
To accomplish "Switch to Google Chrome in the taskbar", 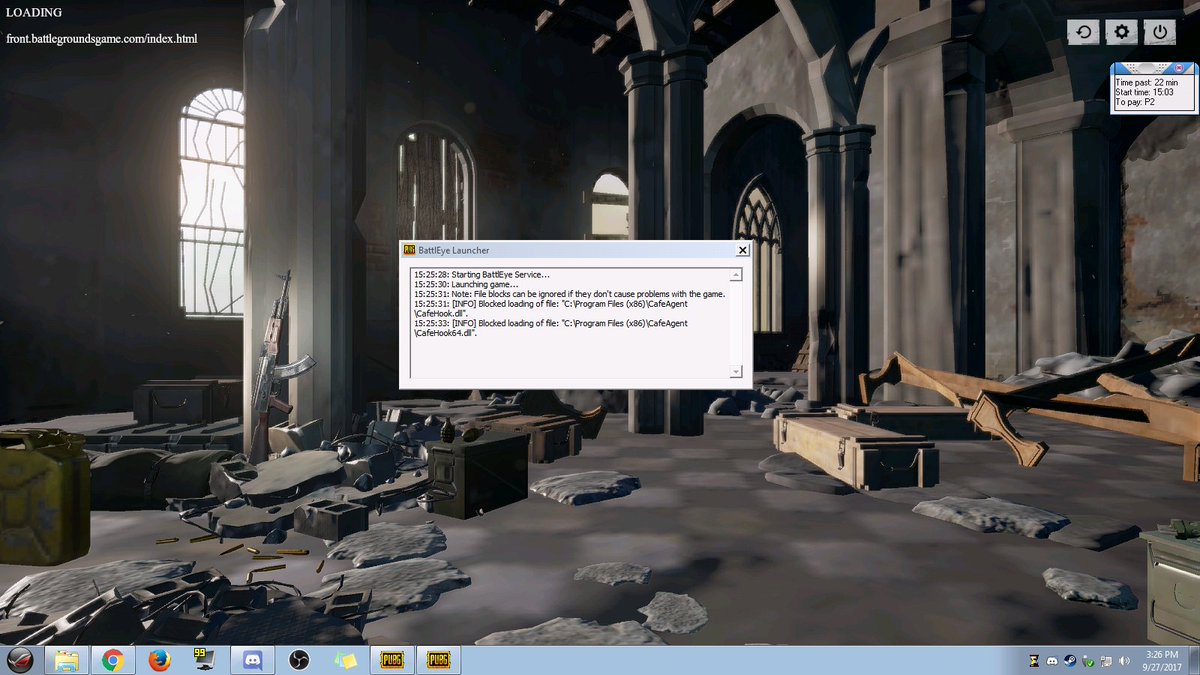I will point(112,660).
